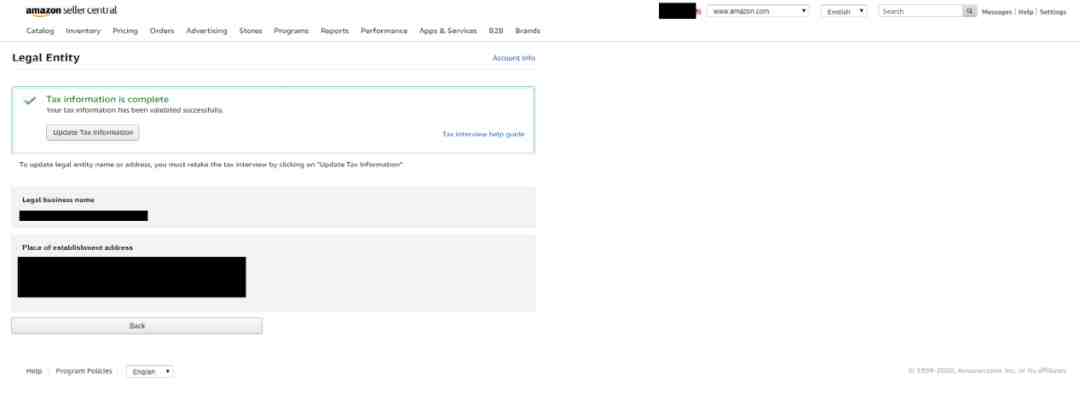Open the Inventory menu
This screenshot has width=1080, height=395.
coord(83,31)
